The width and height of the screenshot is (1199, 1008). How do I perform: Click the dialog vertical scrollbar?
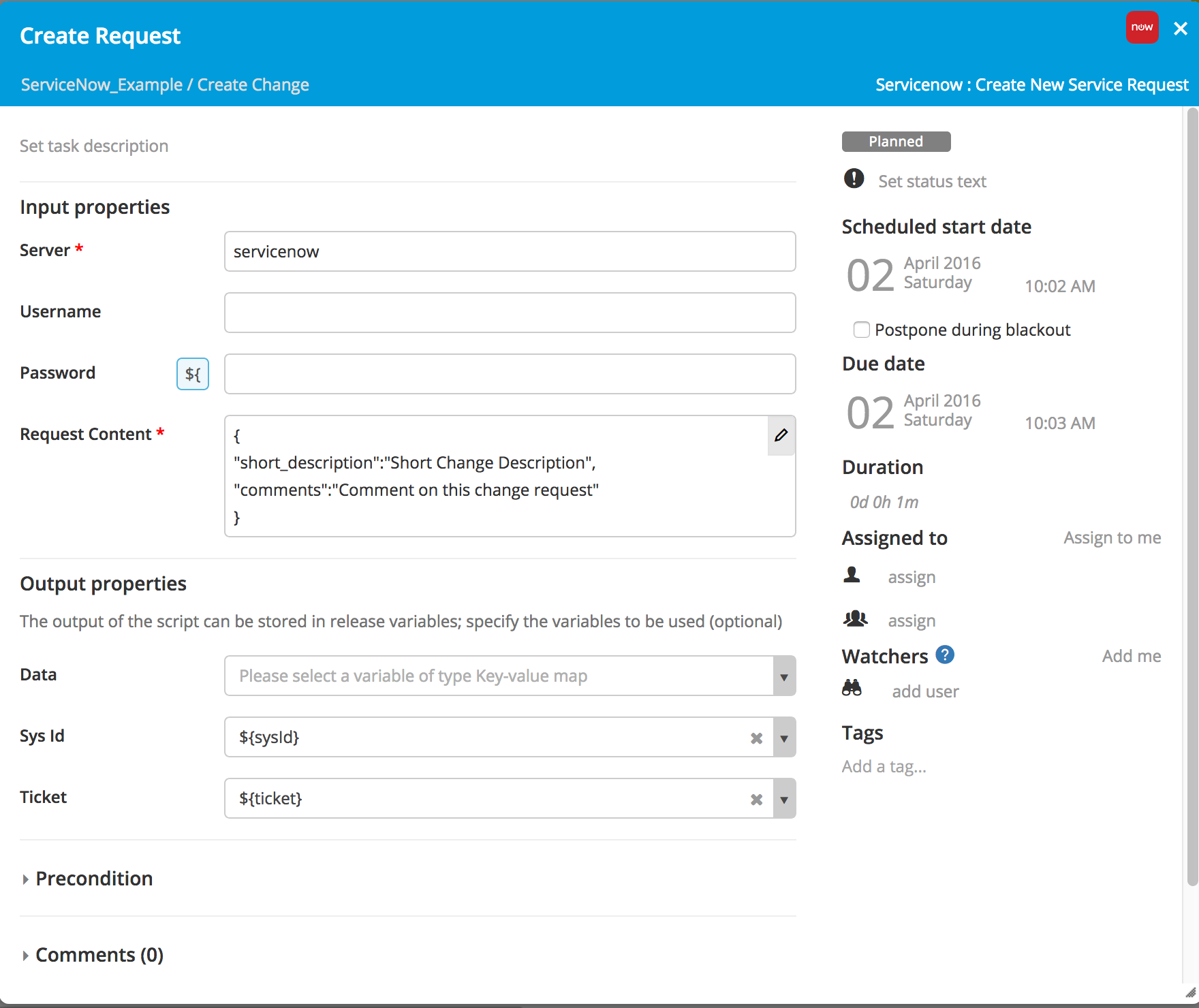point(1192,497)
